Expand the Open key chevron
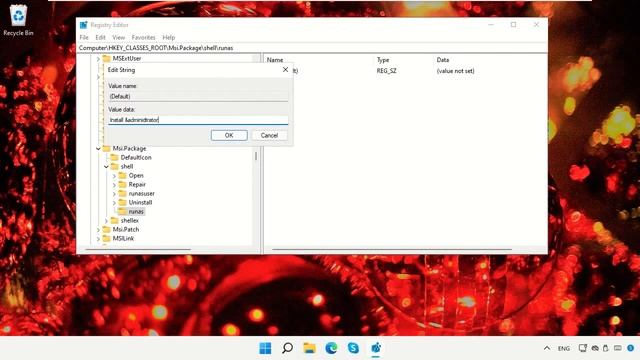Image resolution: width=640 pixels, height=360 pixels. pyautogui.click(x=114, y=176)
